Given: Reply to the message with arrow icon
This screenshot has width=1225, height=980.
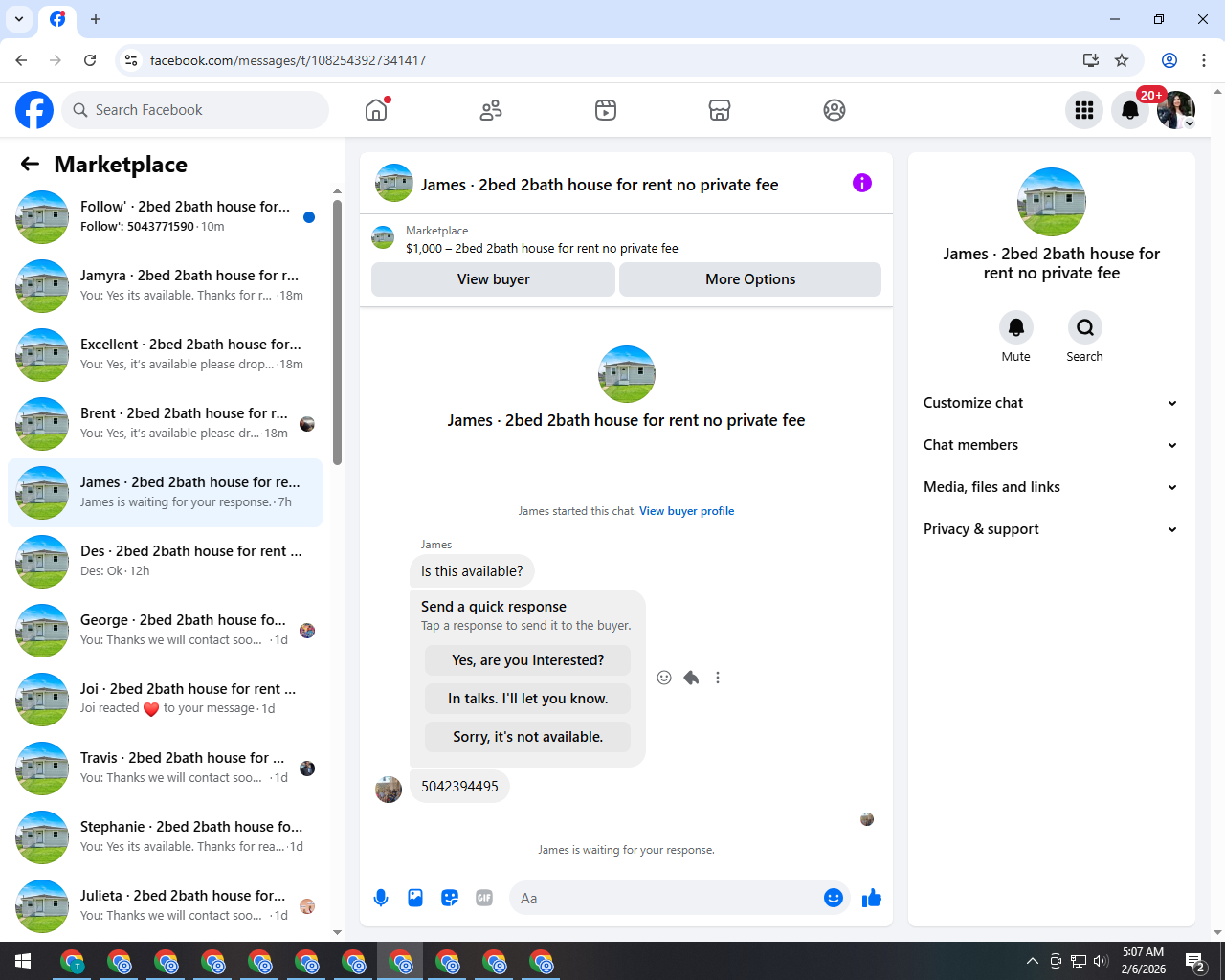Looking at the screenshot, I should click(691, 678).
